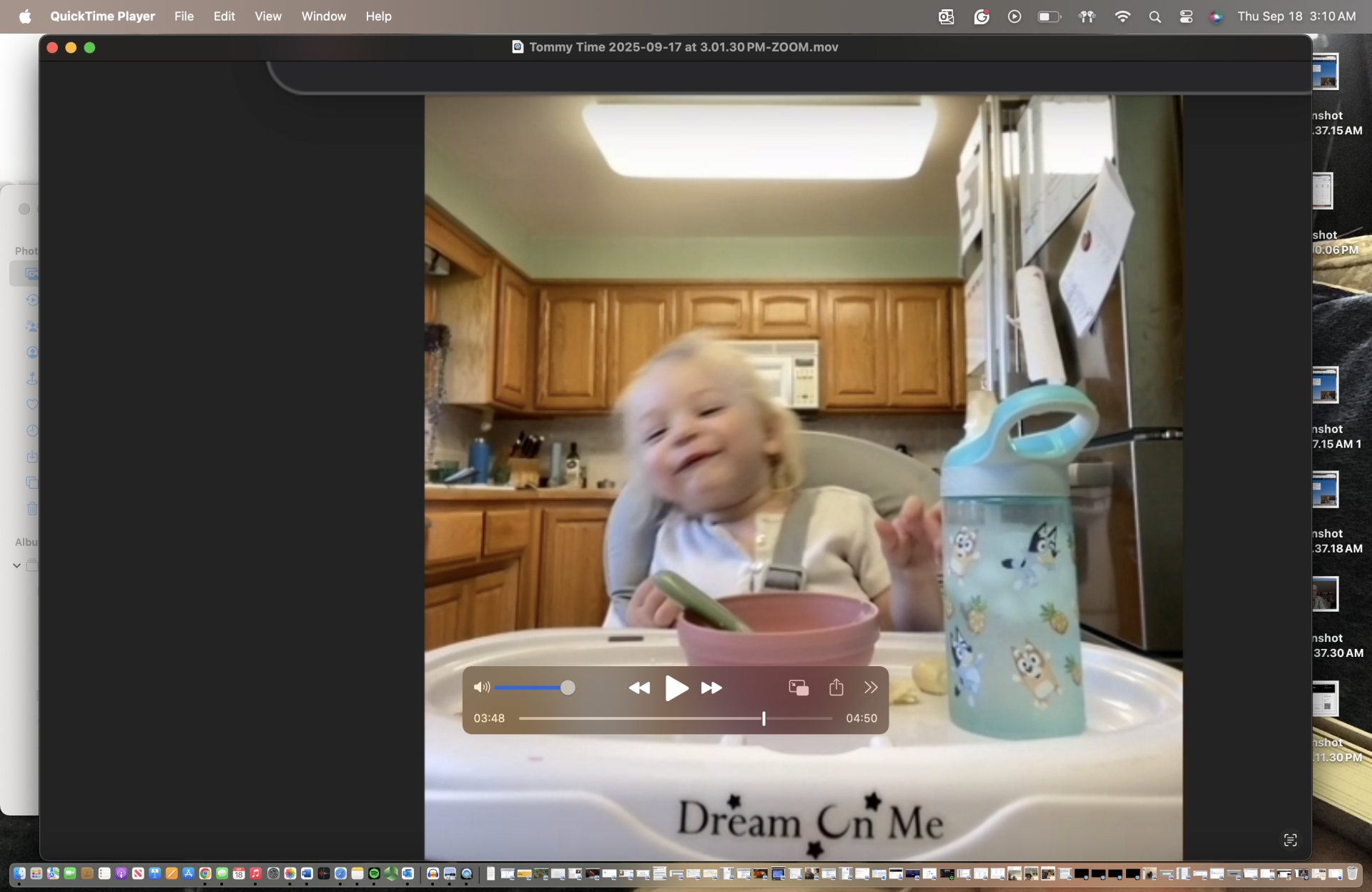Open FaceTime from the Dock
The height and width of the screenshot is (892, 1372).
70,873
